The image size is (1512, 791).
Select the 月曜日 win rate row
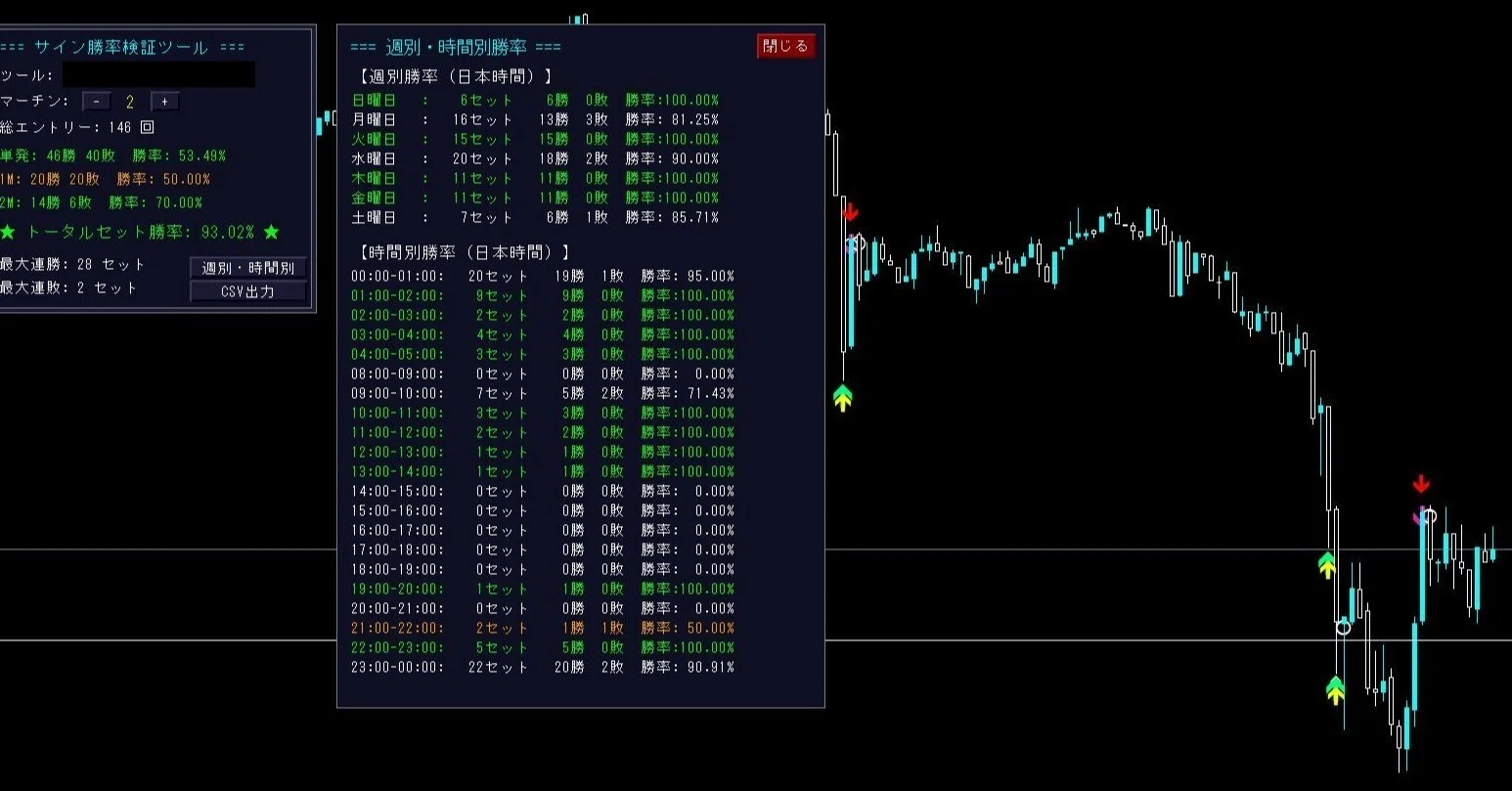click(x=535, y=119)
